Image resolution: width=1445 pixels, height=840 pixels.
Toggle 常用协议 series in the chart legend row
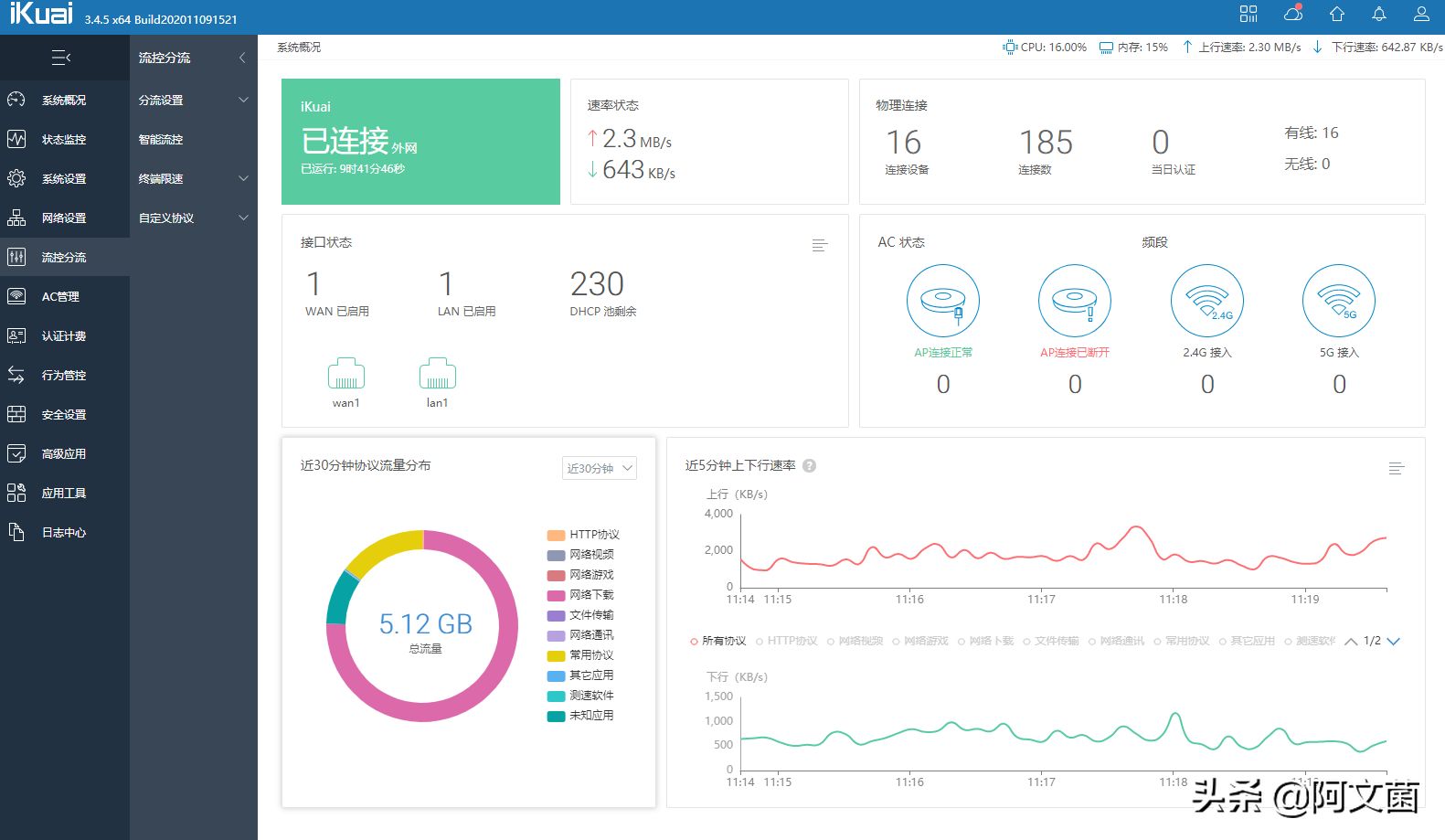click(x=1182, y=641)
